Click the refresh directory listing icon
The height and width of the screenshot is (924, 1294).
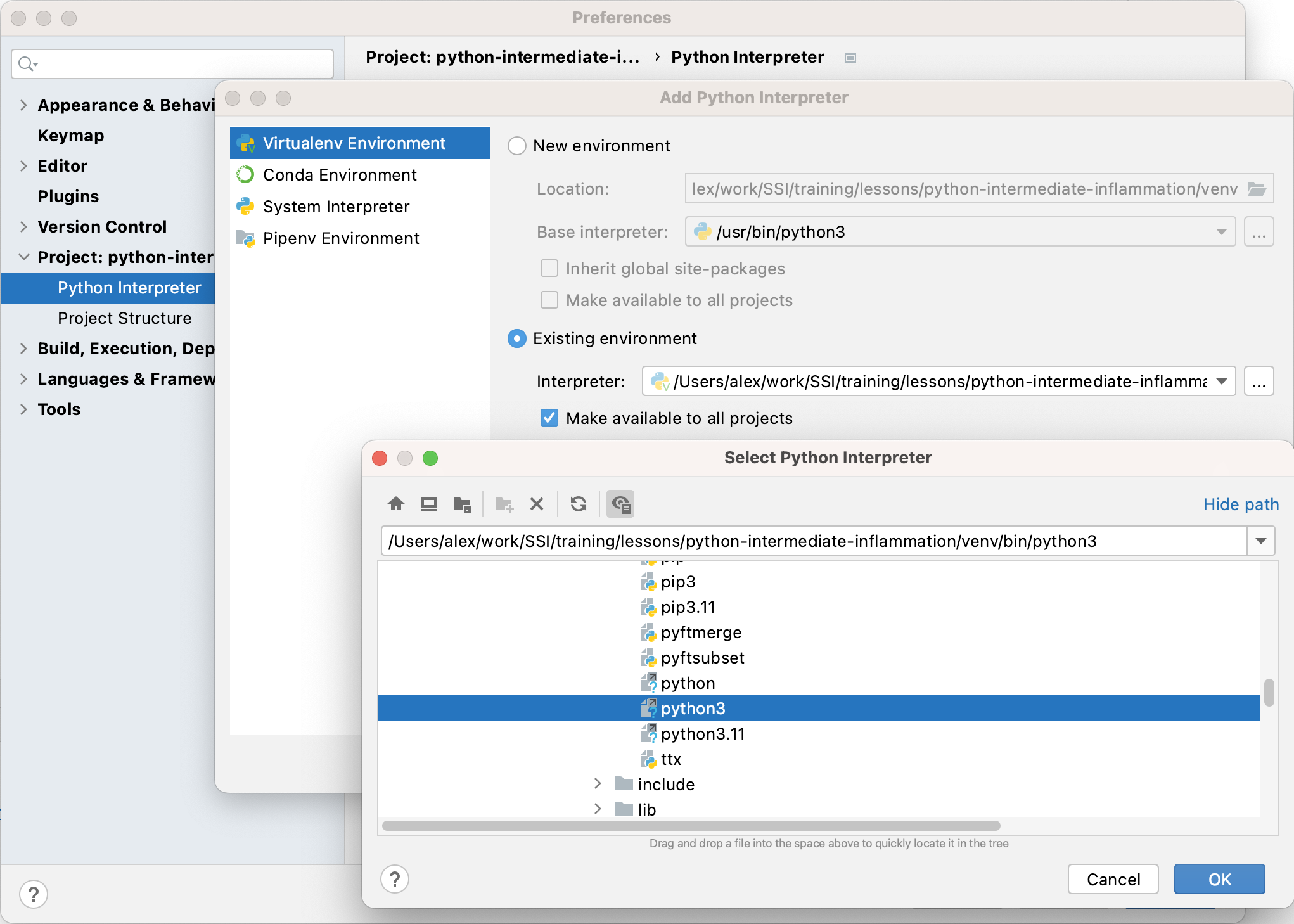(x=579, y=504)
